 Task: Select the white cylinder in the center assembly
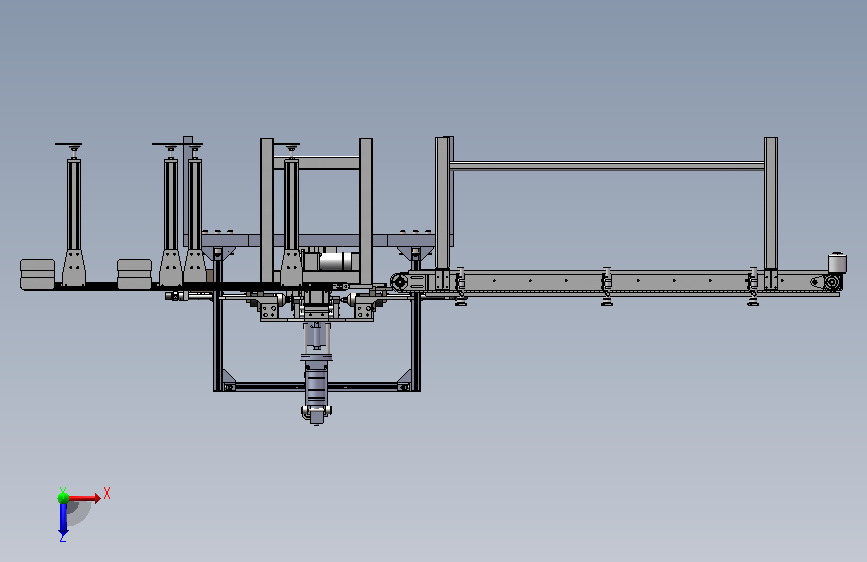point(338,261)
